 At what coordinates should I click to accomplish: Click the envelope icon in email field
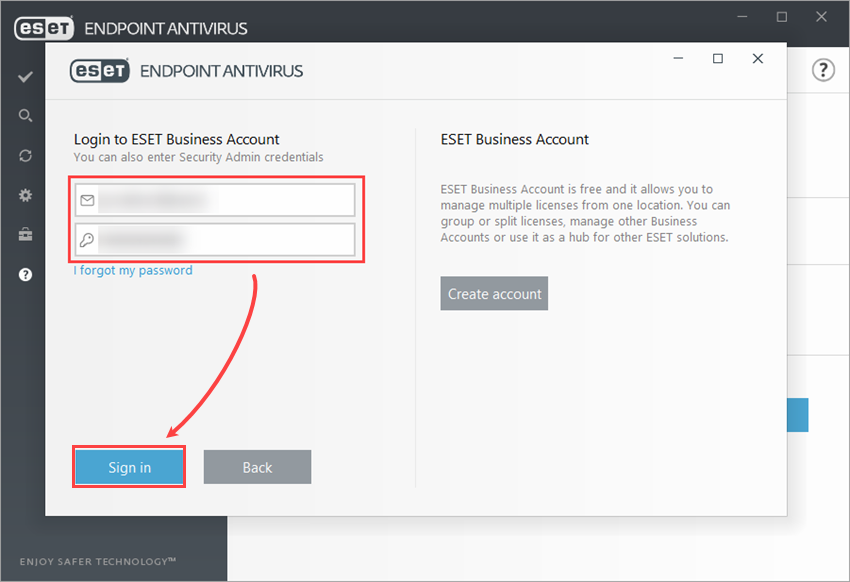(87, 201)
